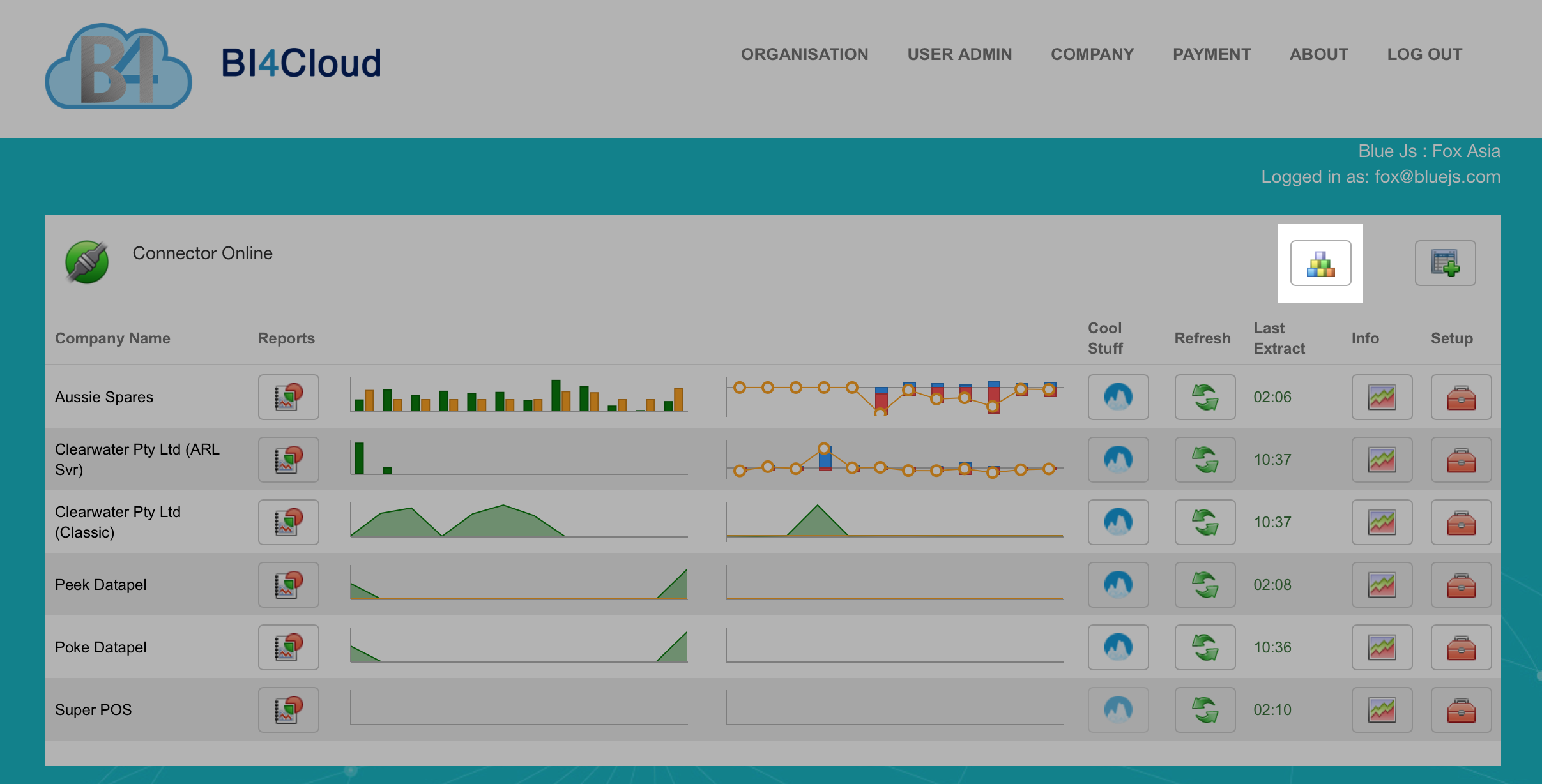The height and width of the screenshot is (784, 1542).
Task: Refresh data for Peek Datapel
Action: 1205,585
